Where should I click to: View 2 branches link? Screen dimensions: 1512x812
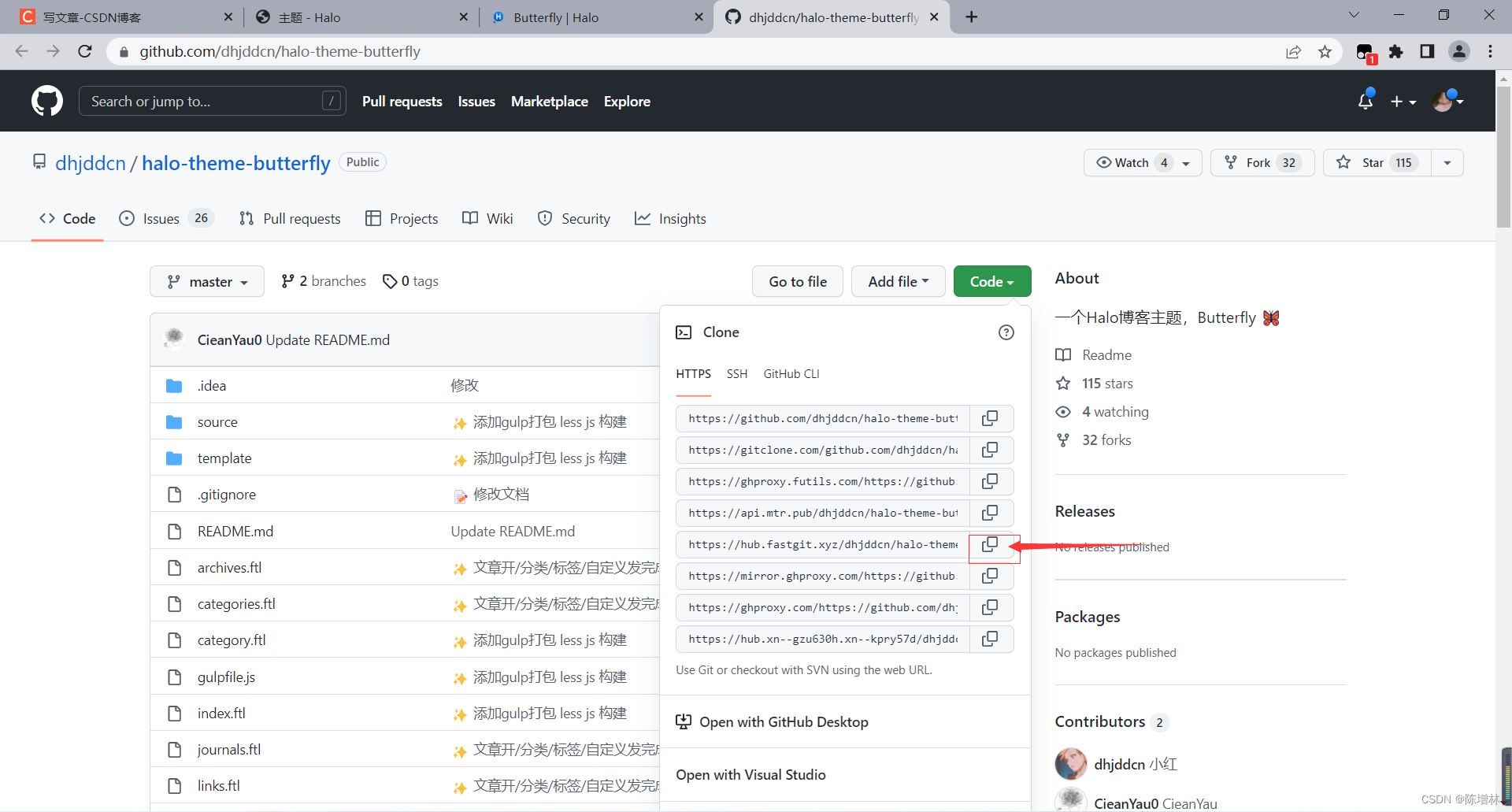pos(324,281)
